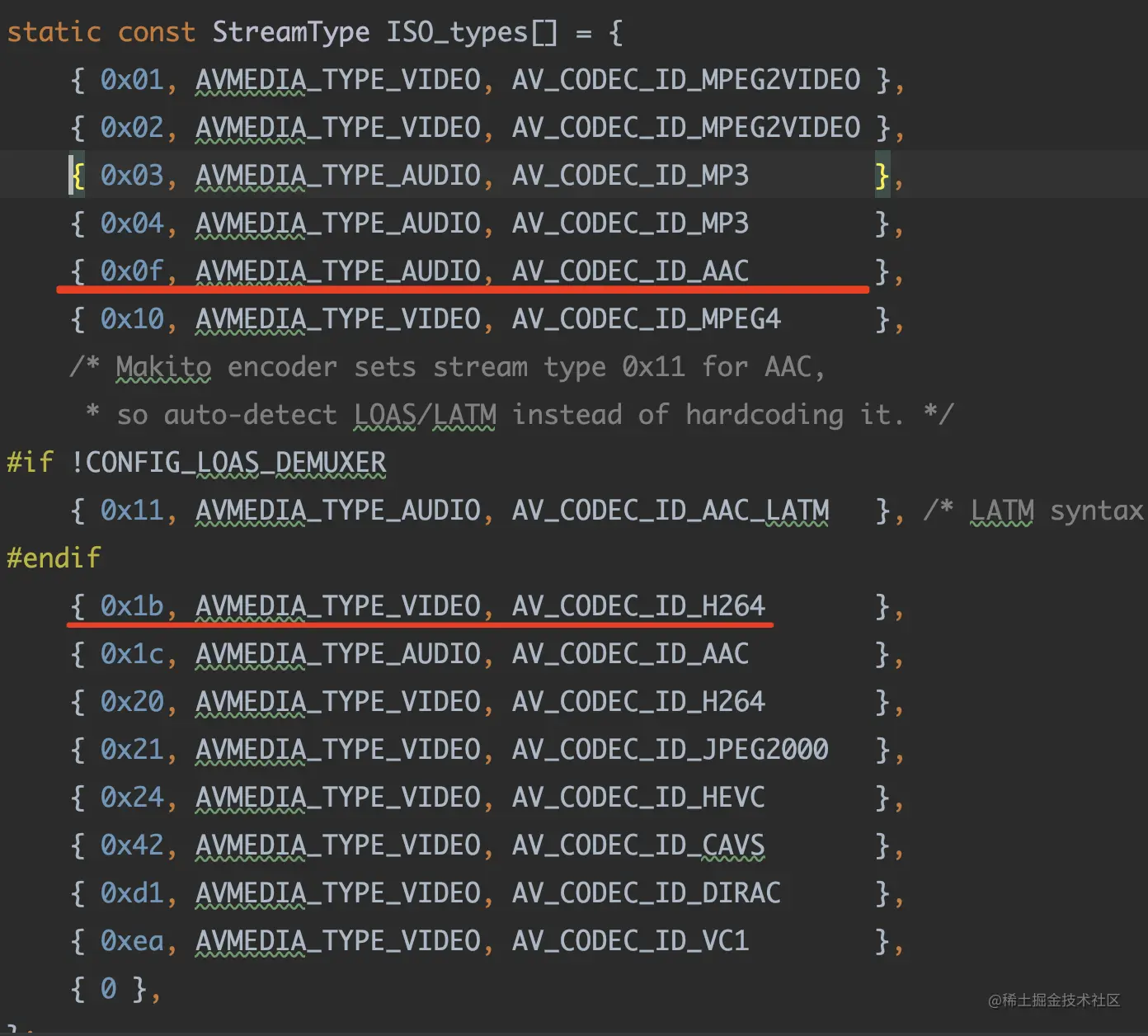Screen dimensions: 1148x1036
Task: Click AV_CODEC_ID_VC1 identifier
Action: 631,941
